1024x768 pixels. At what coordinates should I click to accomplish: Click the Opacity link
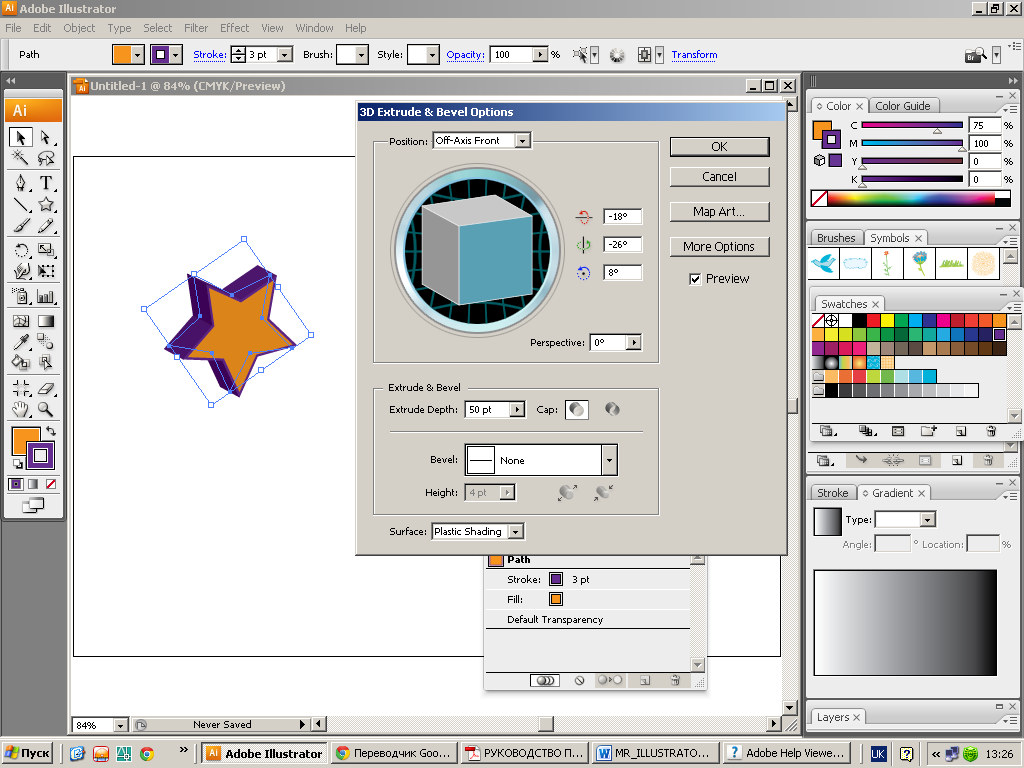tap(466, 55)
